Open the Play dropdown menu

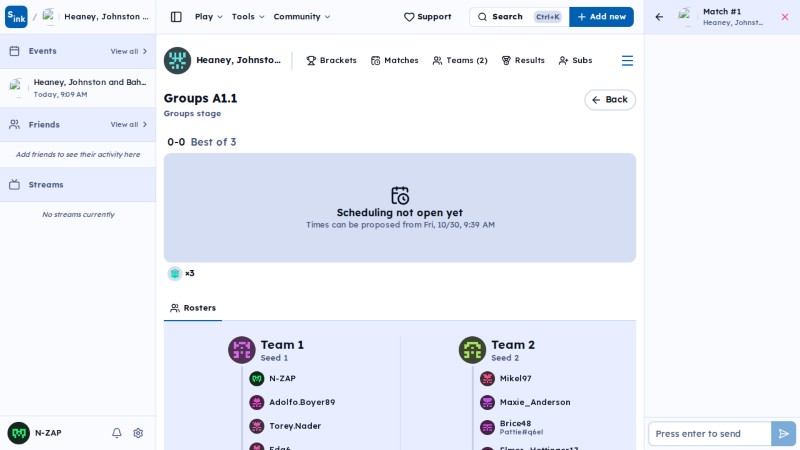(x=209, y=17)
